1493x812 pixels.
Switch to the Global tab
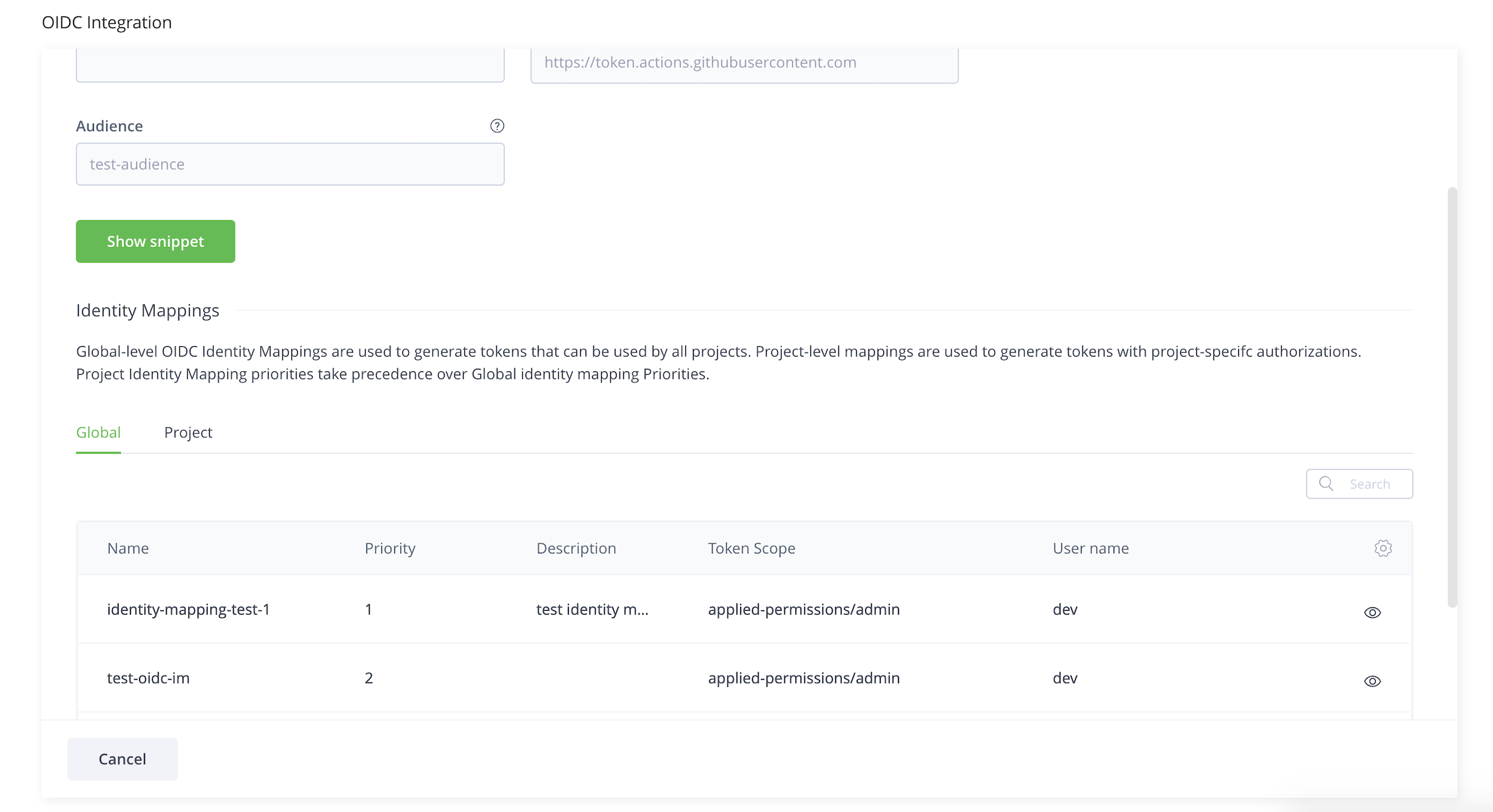[98, 432]
